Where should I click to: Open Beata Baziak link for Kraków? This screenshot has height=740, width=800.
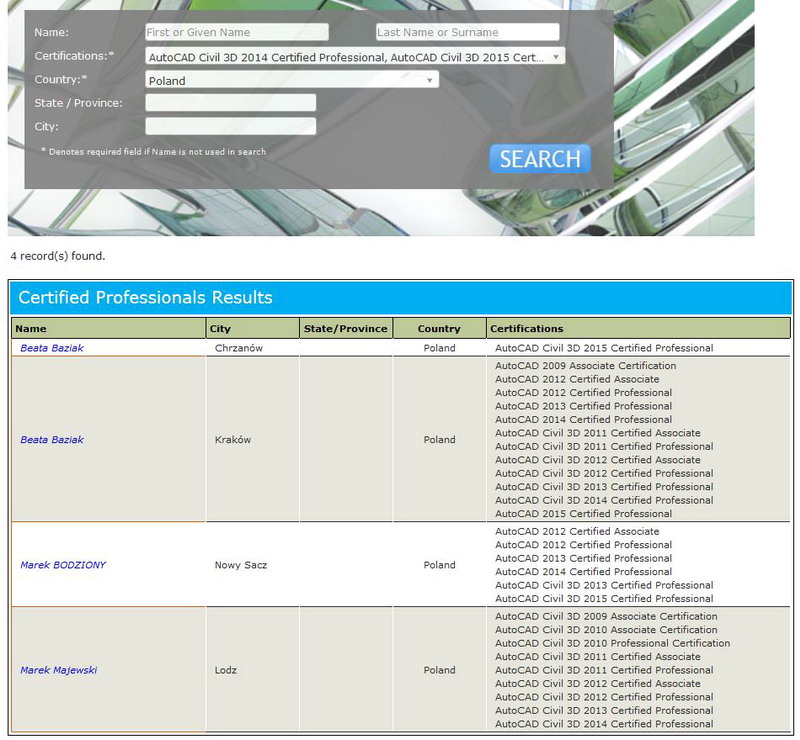[52, 439]
